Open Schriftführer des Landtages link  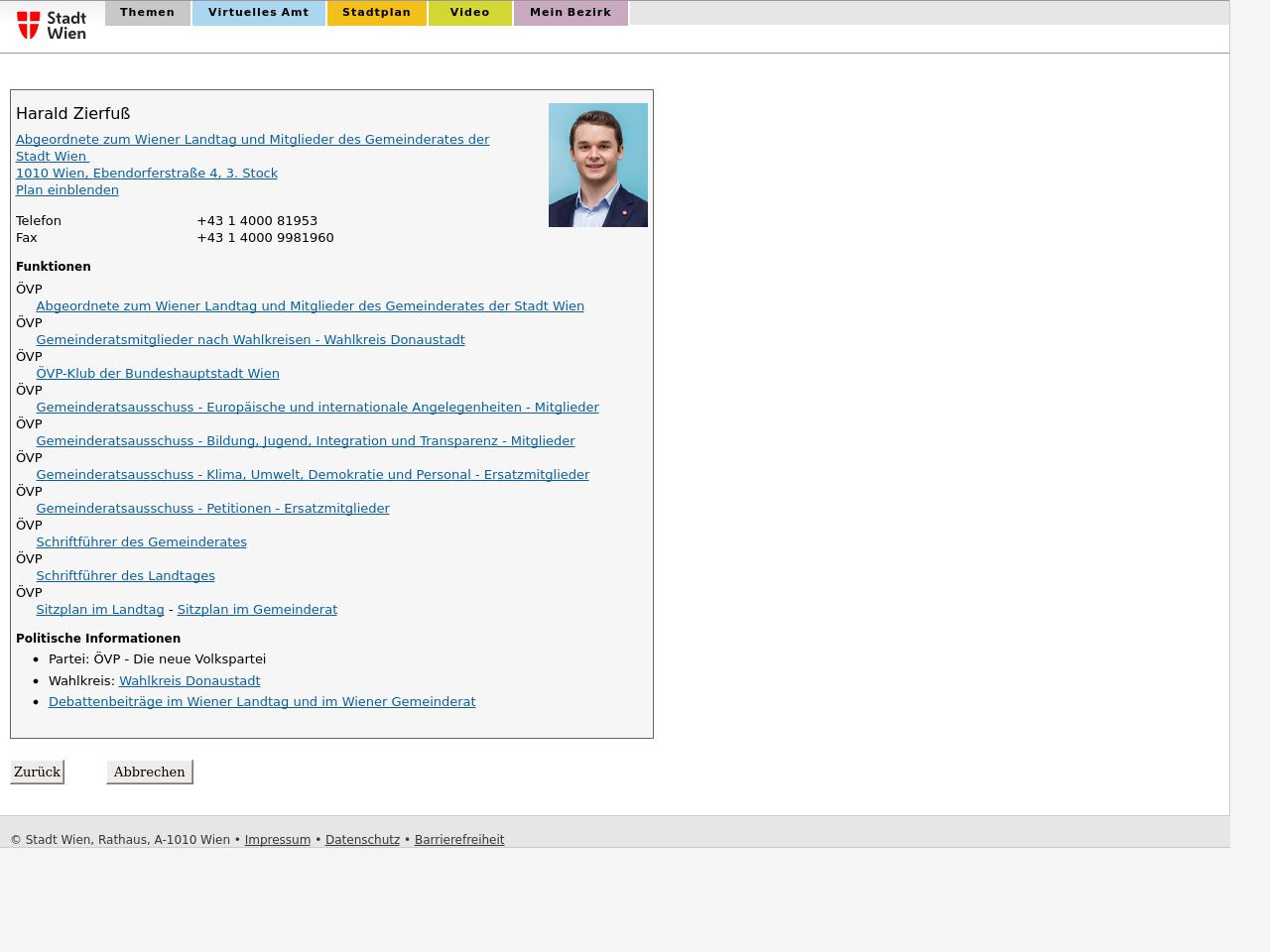pos(125,575)
